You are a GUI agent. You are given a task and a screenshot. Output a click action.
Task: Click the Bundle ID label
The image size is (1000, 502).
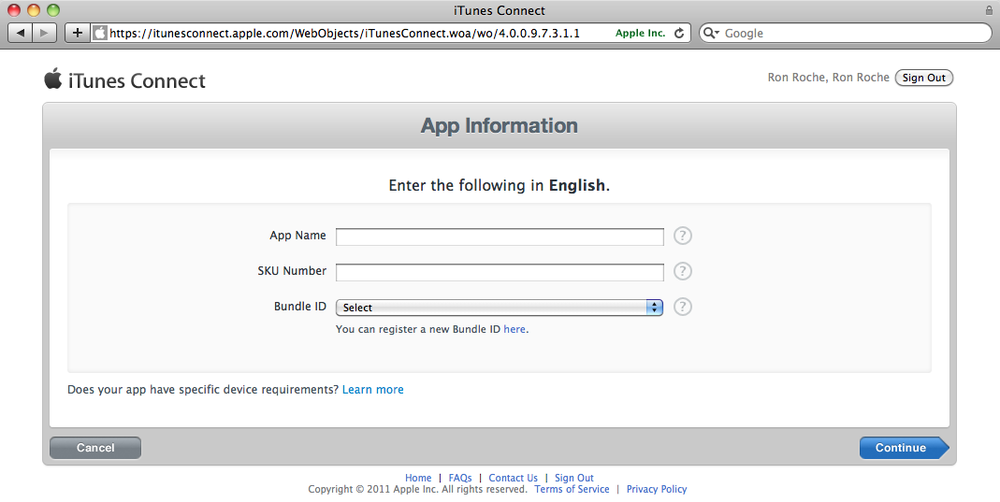(x=300, y=307)
